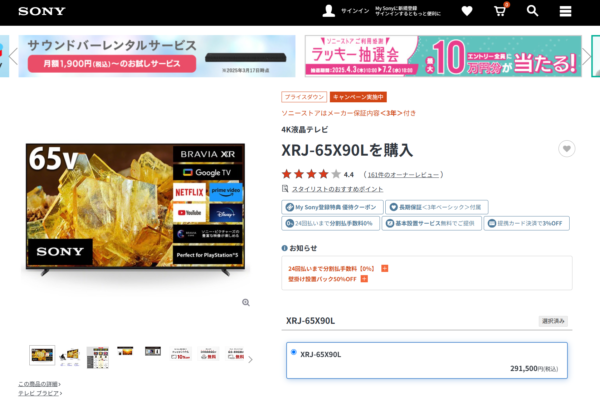
Task: Open テレビ ブラビア link
Action: pos(39,393)
